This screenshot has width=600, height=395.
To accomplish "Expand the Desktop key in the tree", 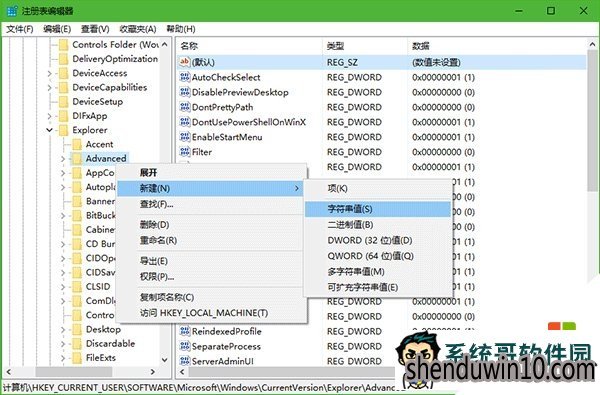I will [x=63, y=330].
